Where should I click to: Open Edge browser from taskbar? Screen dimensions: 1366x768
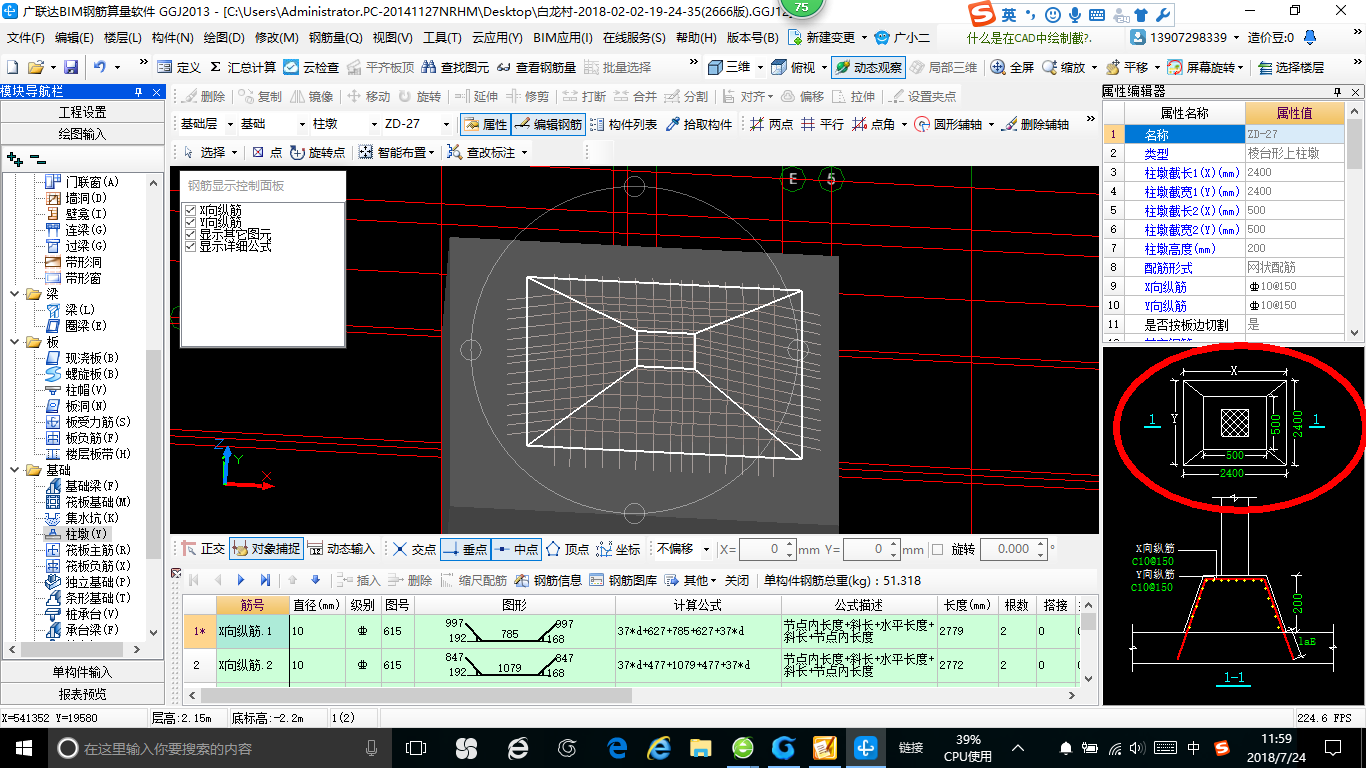(617, 748)
